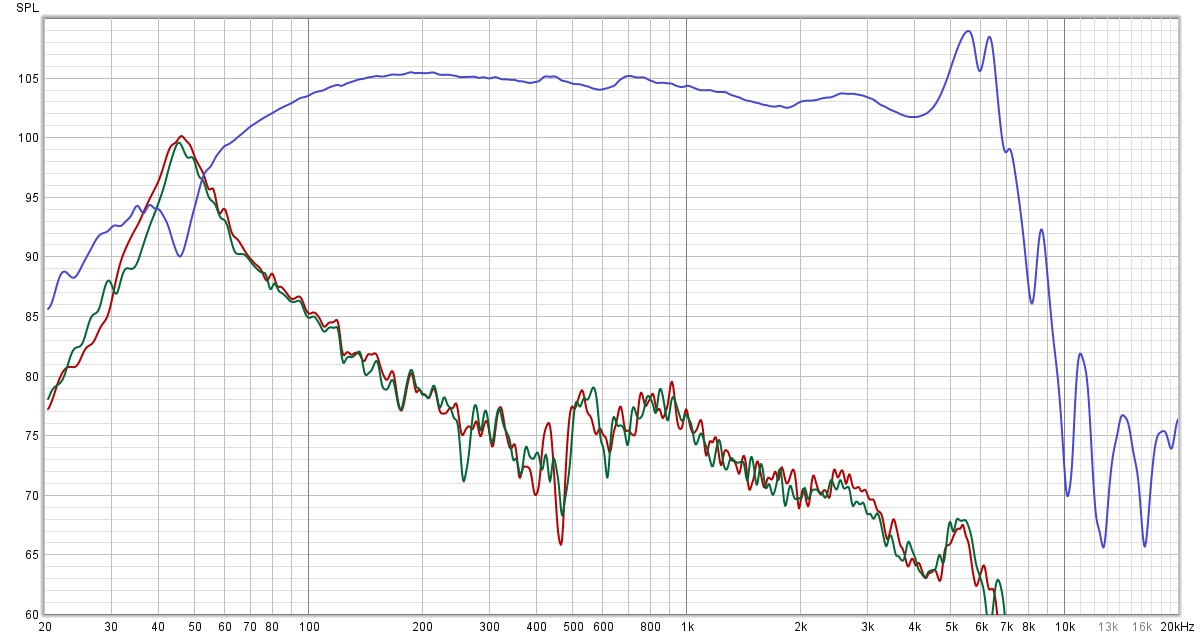
Task: Click the SPL axis label
Action: pos(28,8)
